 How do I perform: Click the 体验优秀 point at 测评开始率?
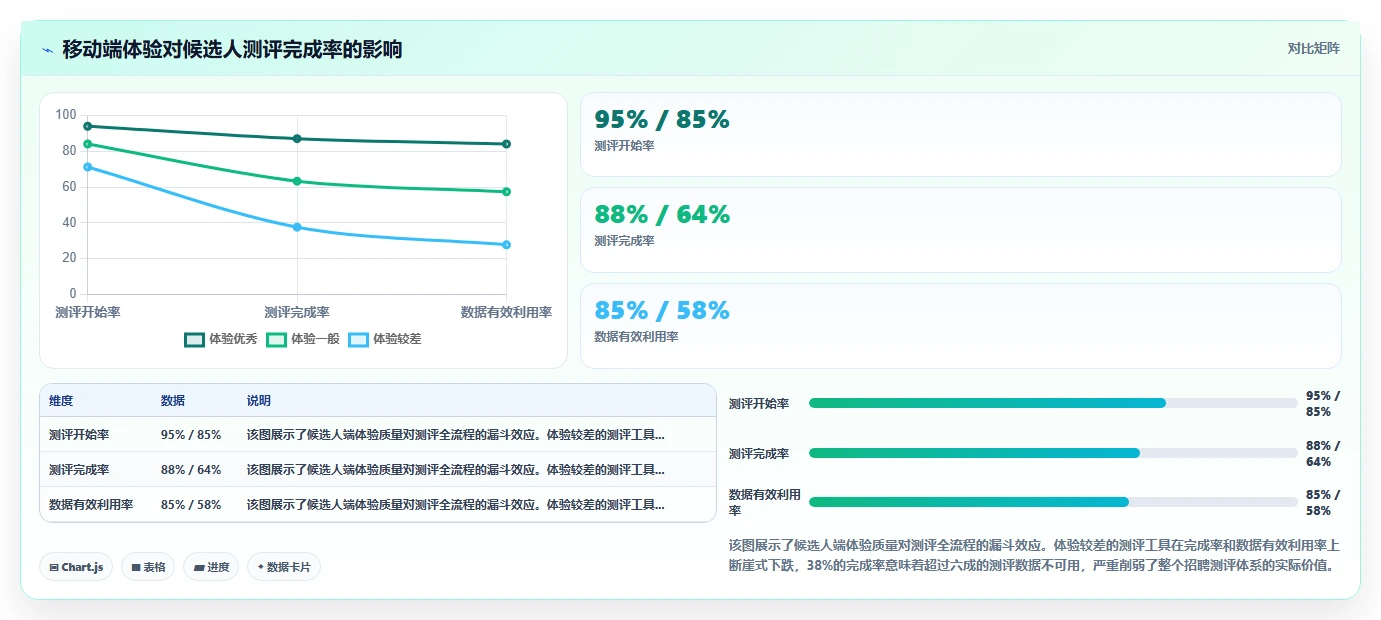click(x=88, y=126)
